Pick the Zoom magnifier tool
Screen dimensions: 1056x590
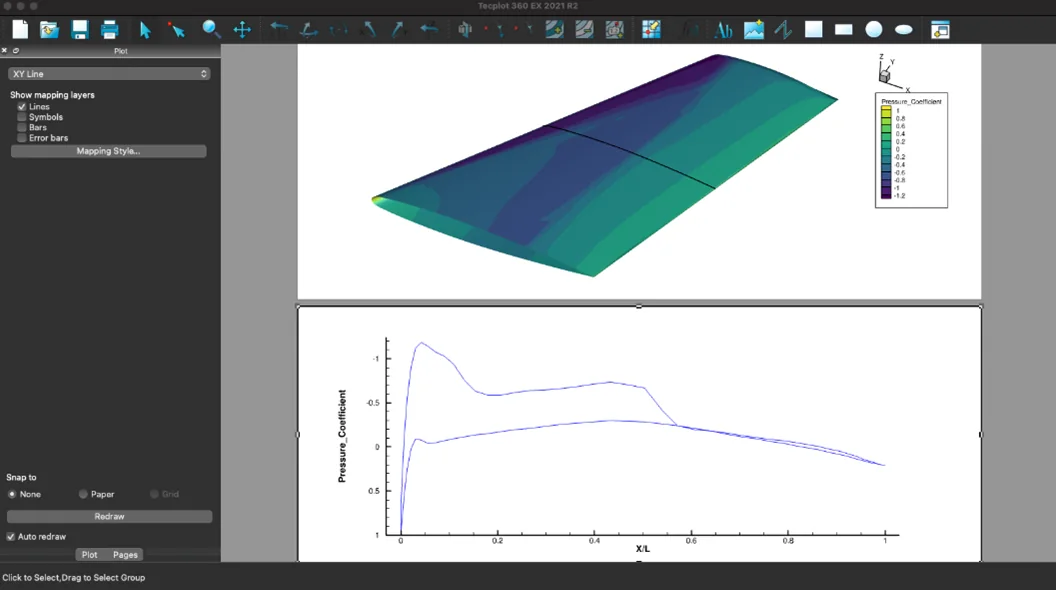[x=211, y=30]
